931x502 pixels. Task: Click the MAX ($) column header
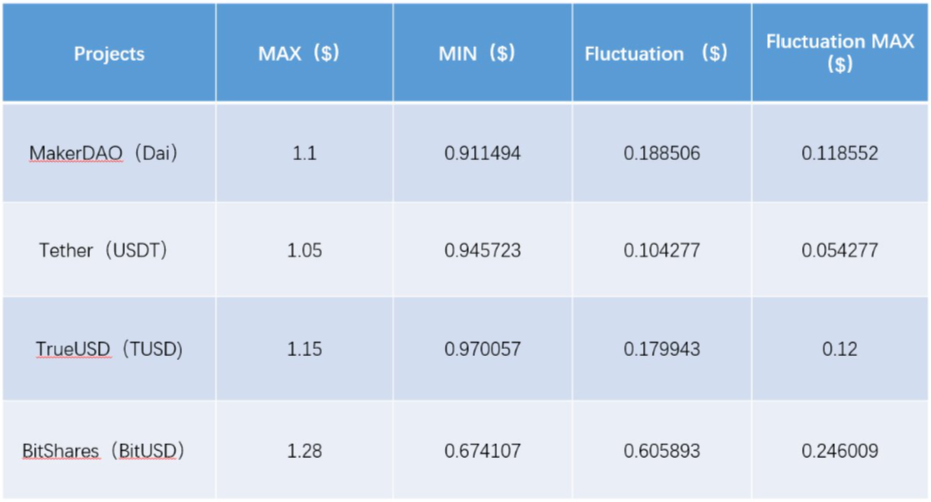pos(305,53)
